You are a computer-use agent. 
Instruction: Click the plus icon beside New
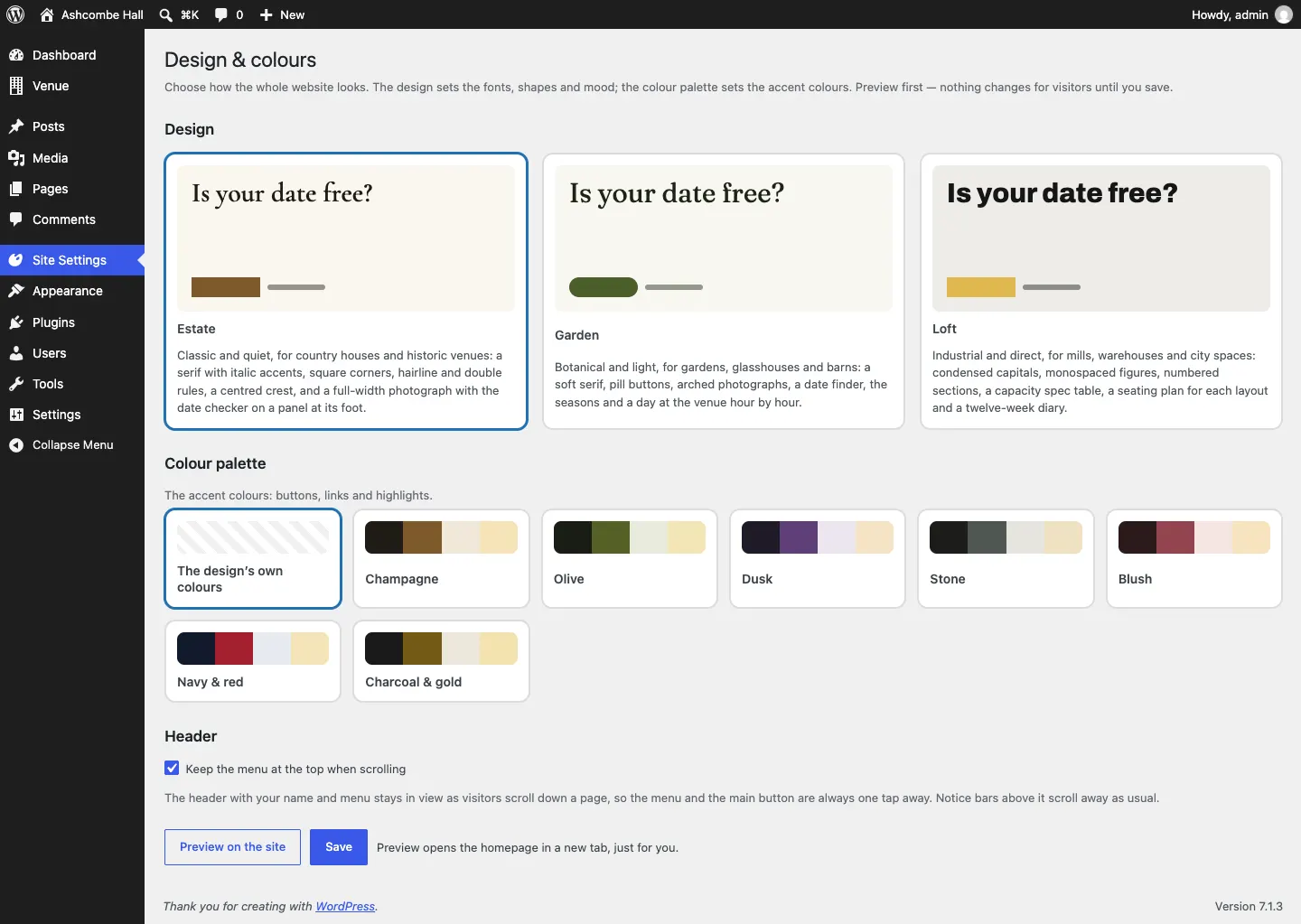pos(267,14)
